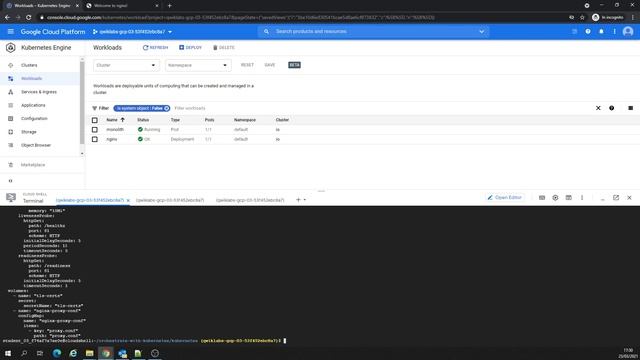Click the Delete button in Workloads toolbar

pyautogui.click(x=224, y=48)
